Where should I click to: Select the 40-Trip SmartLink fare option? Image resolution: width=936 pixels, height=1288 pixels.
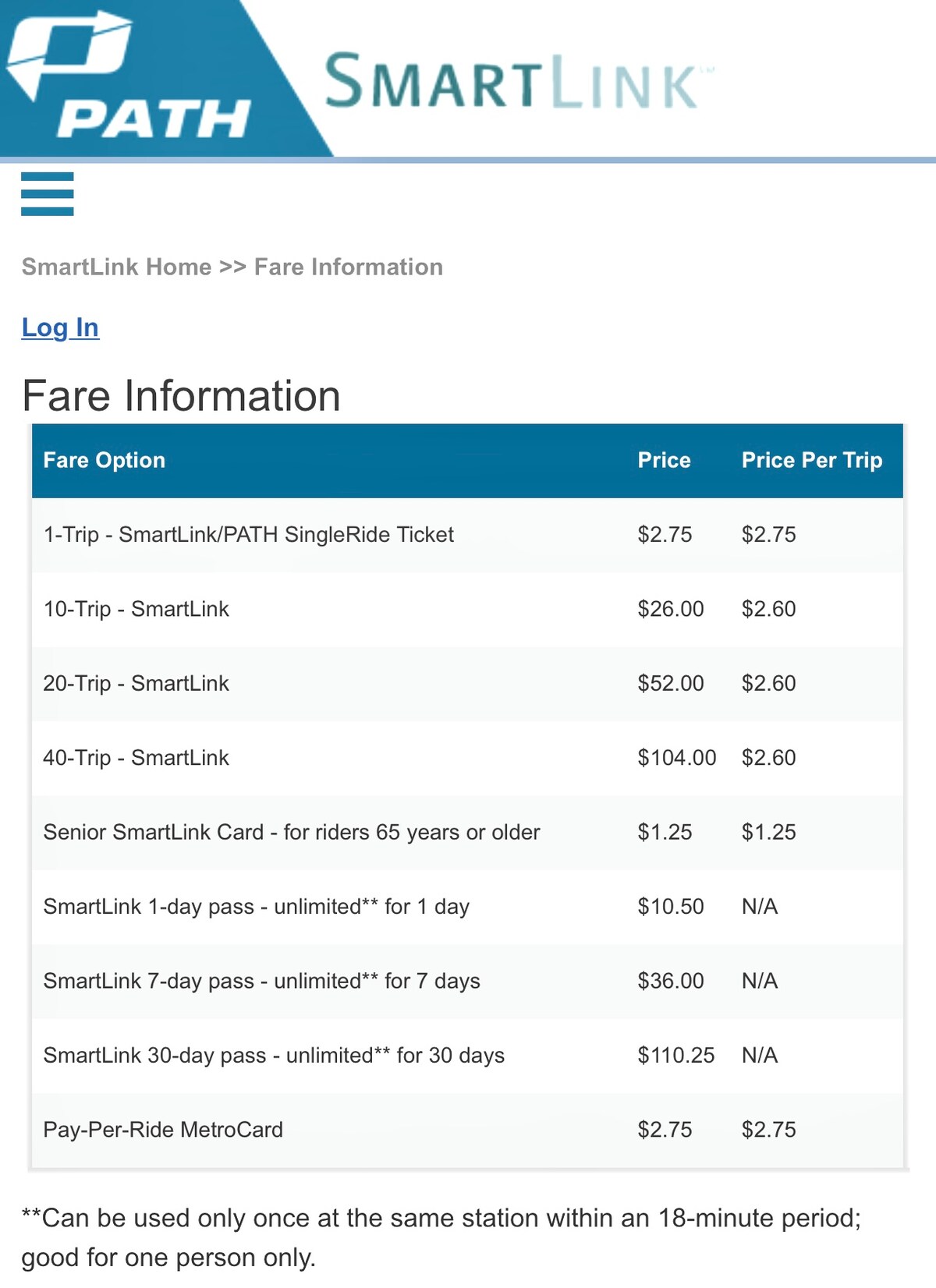[136, 758]
